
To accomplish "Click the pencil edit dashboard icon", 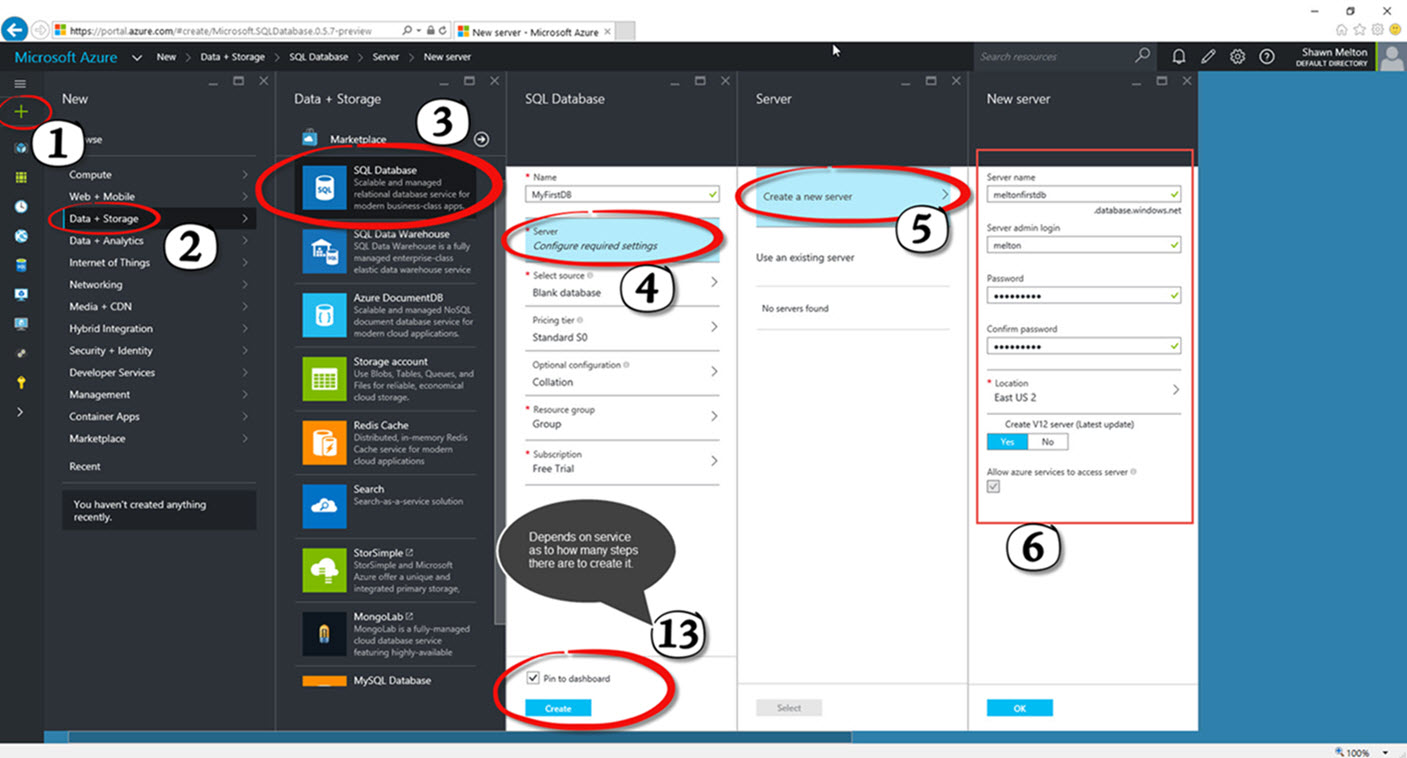I will tap(1208, 57).
